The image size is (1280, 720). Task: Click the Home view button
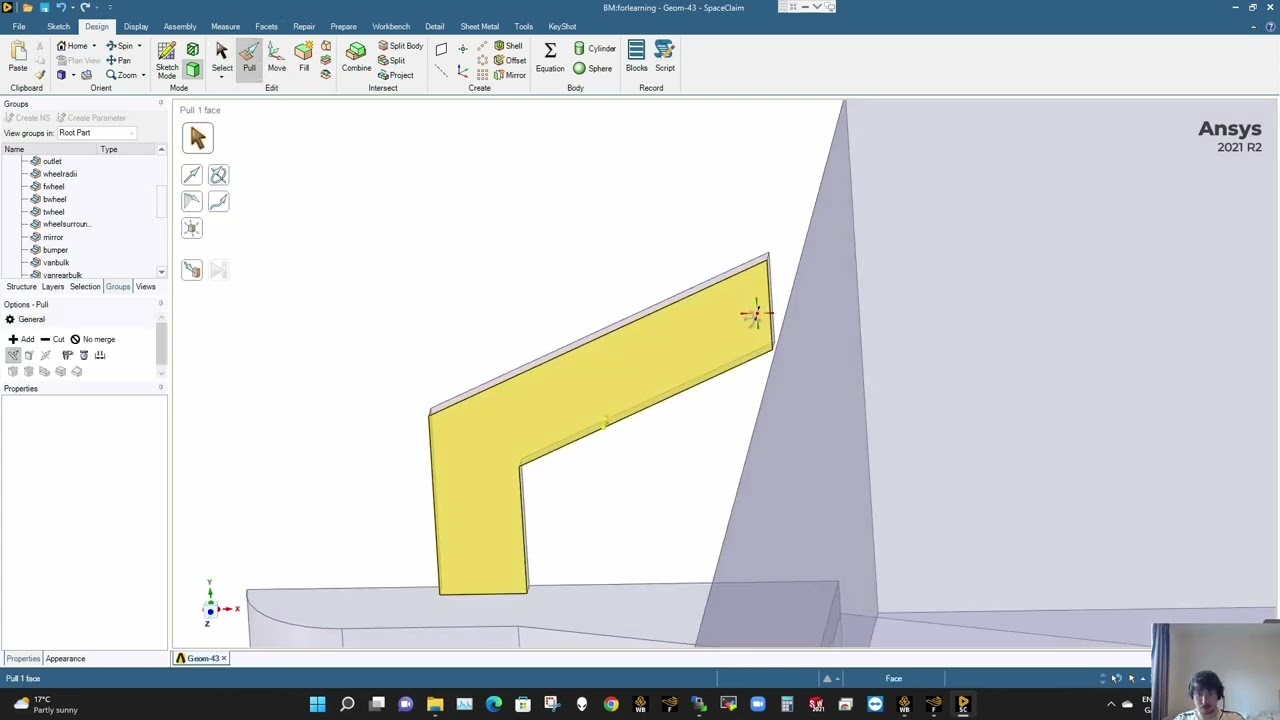72,46
